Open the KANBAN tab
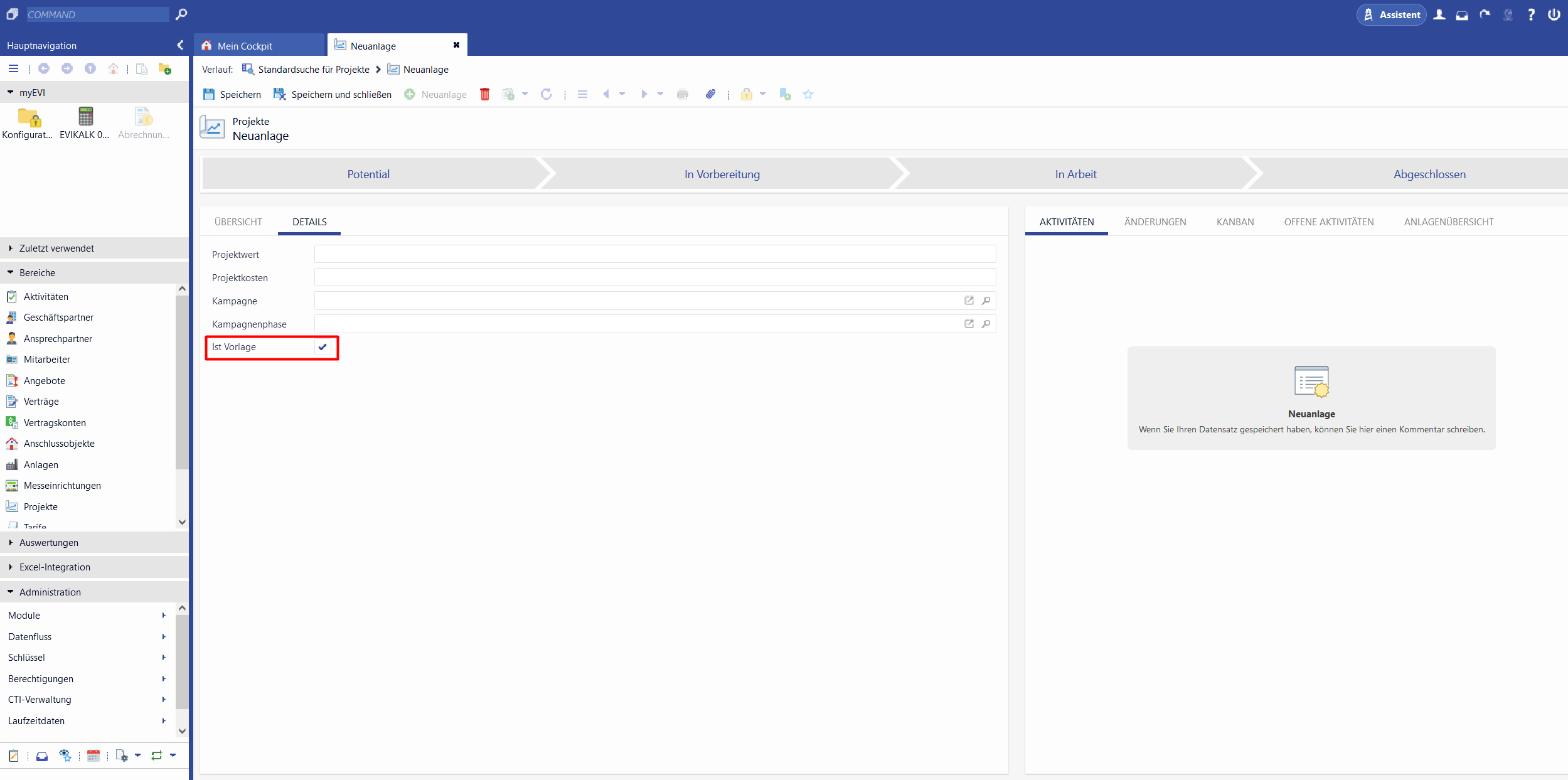This screenshot has width=1568, height=780. pyautogui.click(x=1235, y=222)
